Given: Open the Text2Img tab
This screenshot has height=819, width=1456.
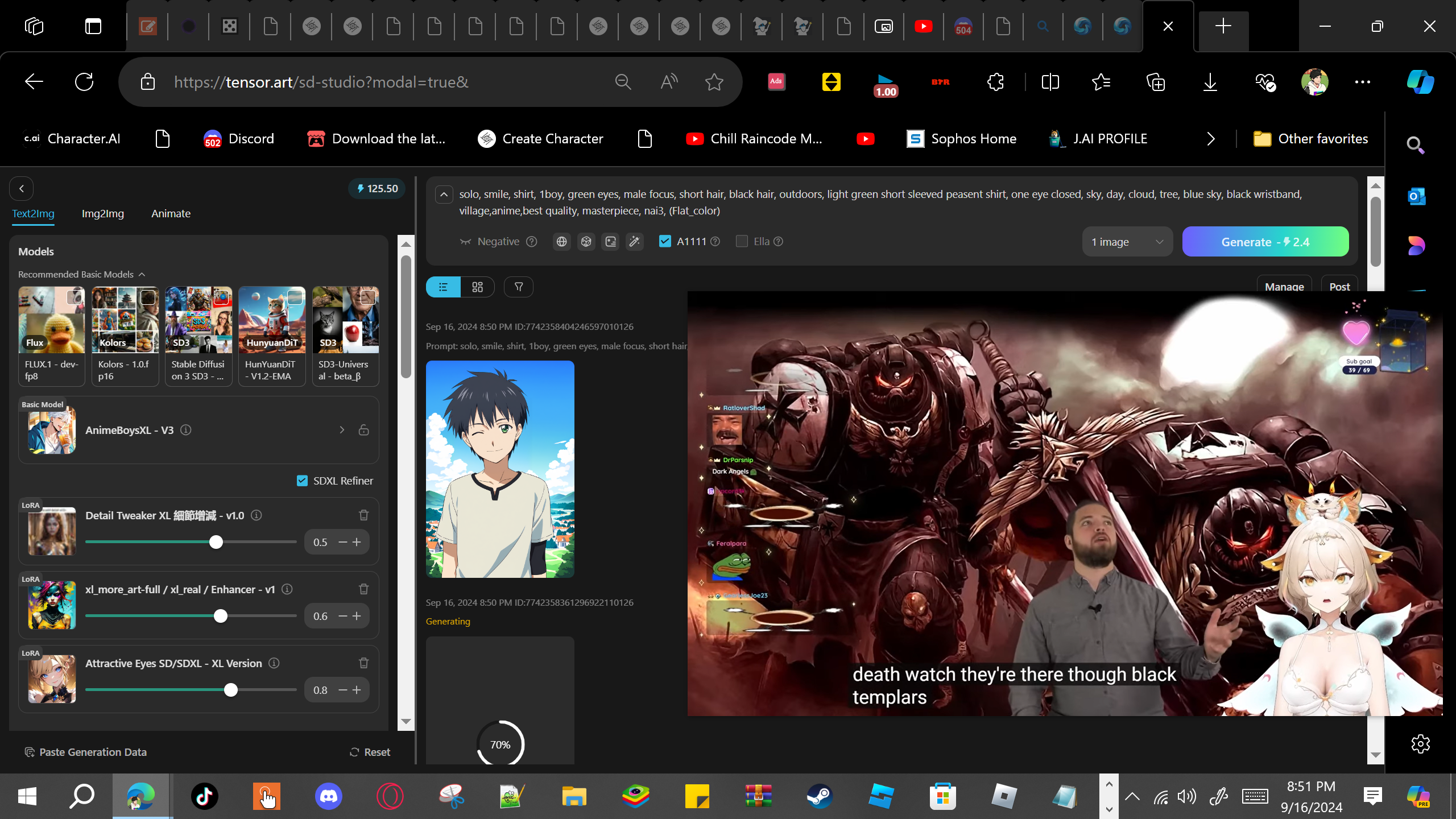Looking at the screenshot, I should (34, 213).
